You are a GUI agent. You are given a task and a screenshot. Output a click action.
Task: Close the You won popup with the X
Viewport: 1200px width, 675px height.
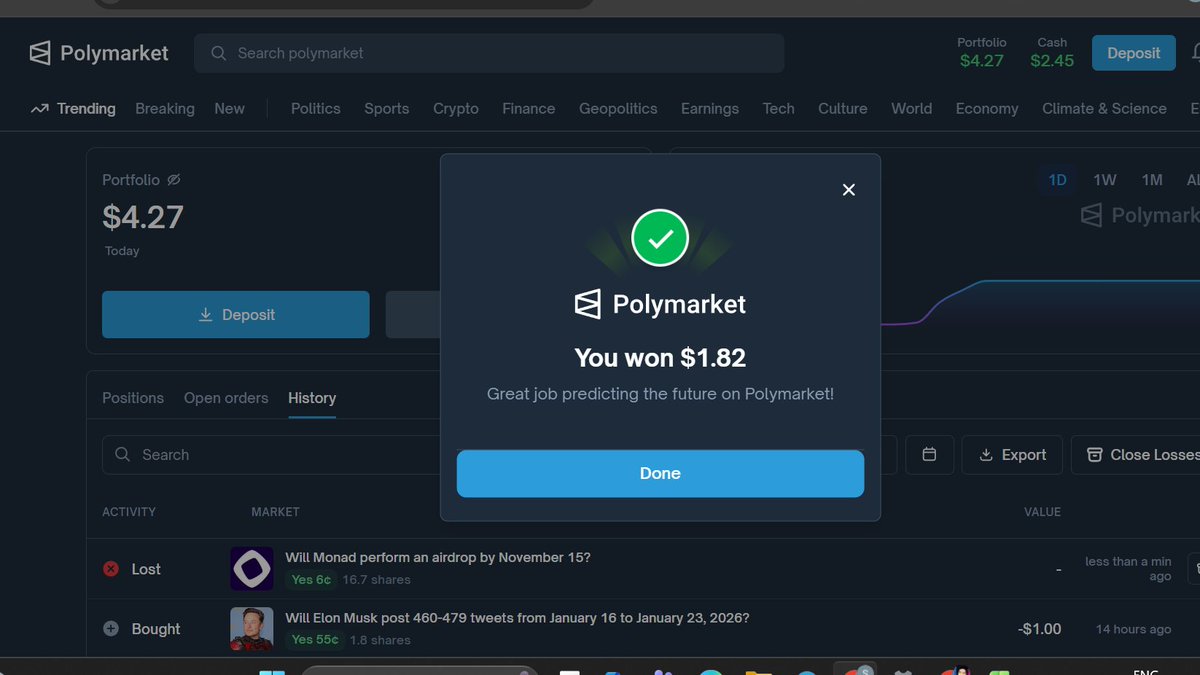click(849, 190)
